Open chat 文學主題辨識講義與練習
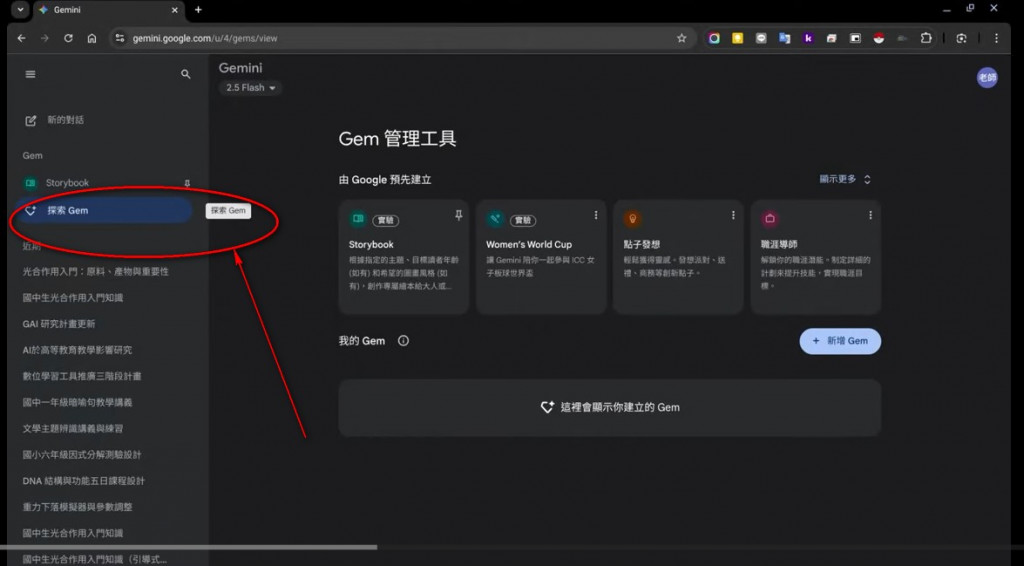 72,428
